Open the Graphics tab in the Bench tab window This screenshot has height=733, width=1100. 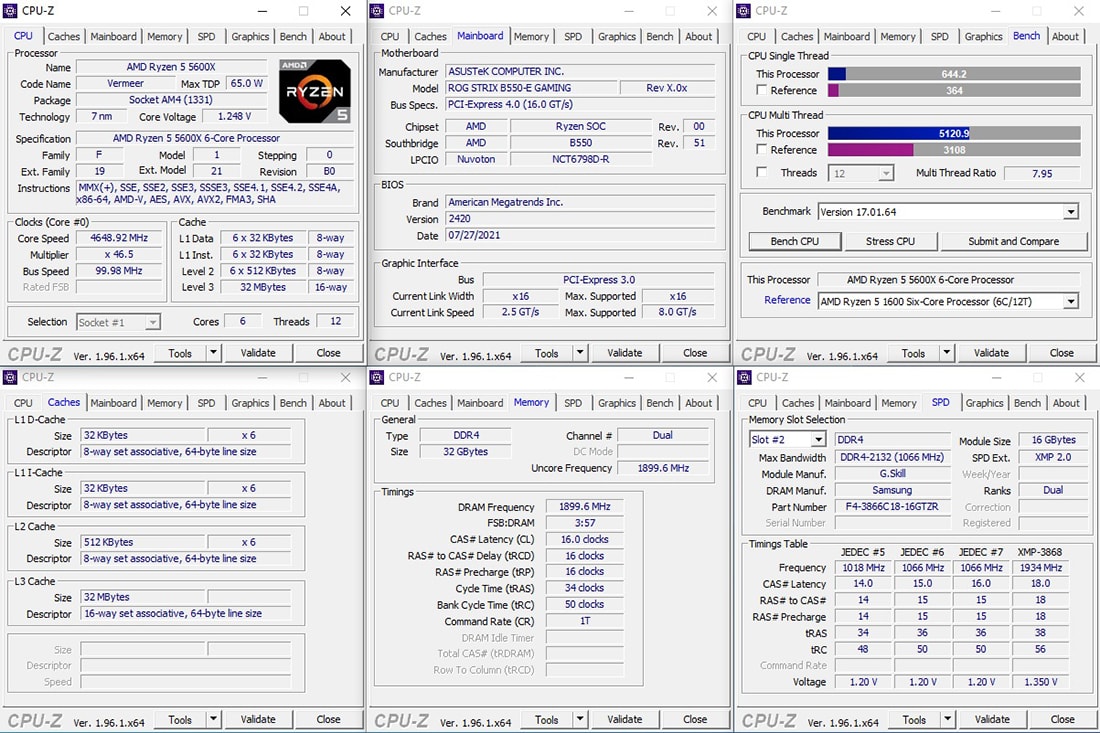[984, 36]
